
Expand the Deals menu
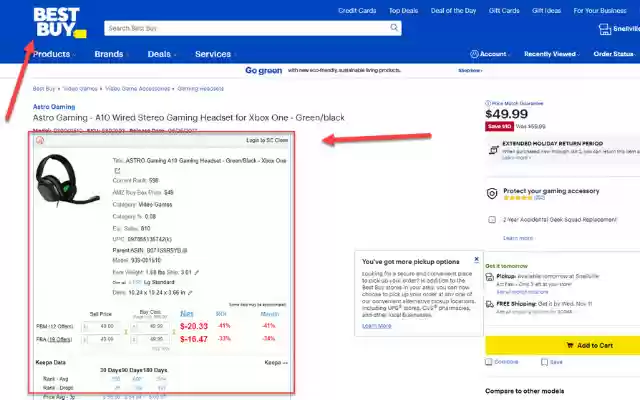click(162, 54)
